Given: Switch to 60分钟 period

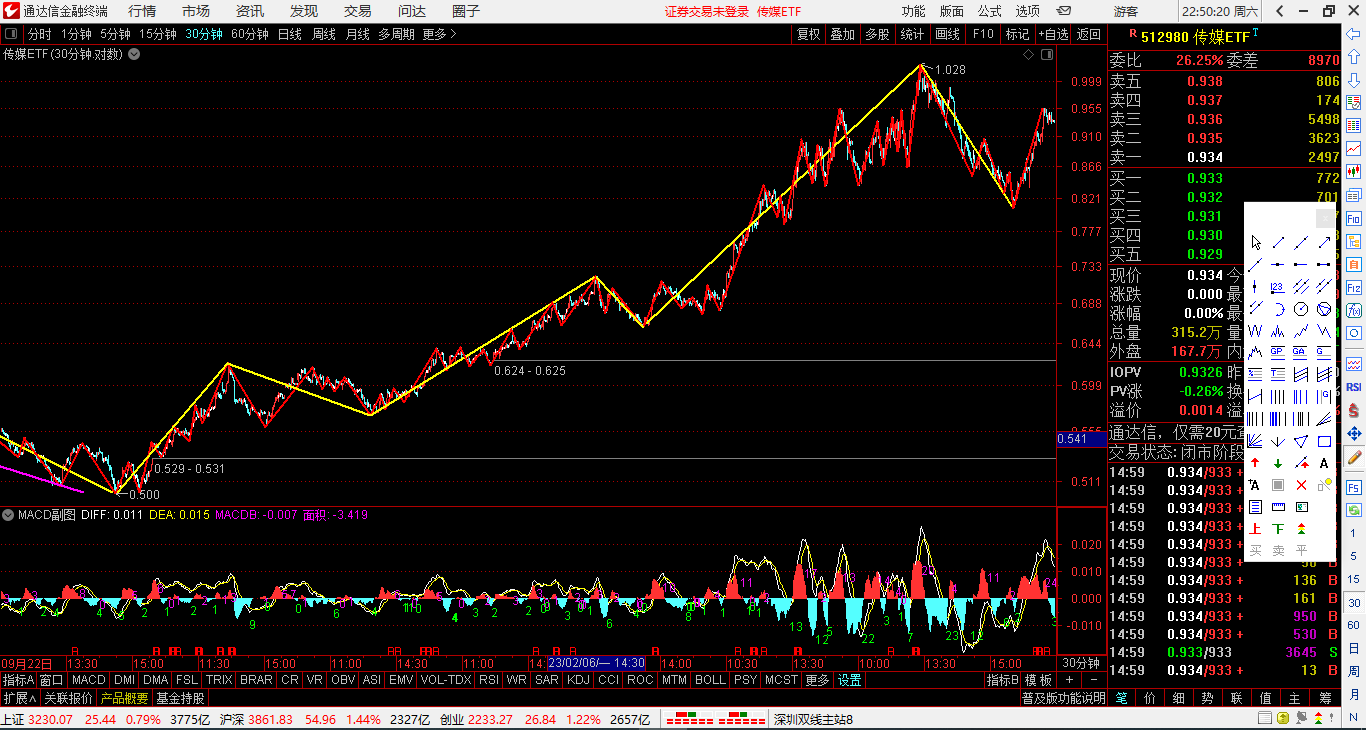Looking at the screenshot, I should 250,34.
